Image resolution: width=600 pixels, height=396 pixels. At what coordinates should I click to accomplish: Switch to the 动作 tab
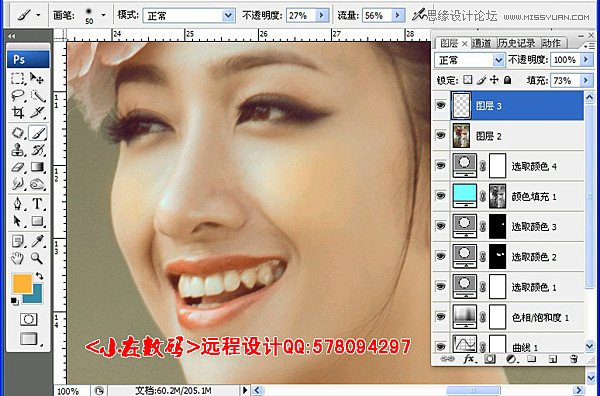point(551,43)
